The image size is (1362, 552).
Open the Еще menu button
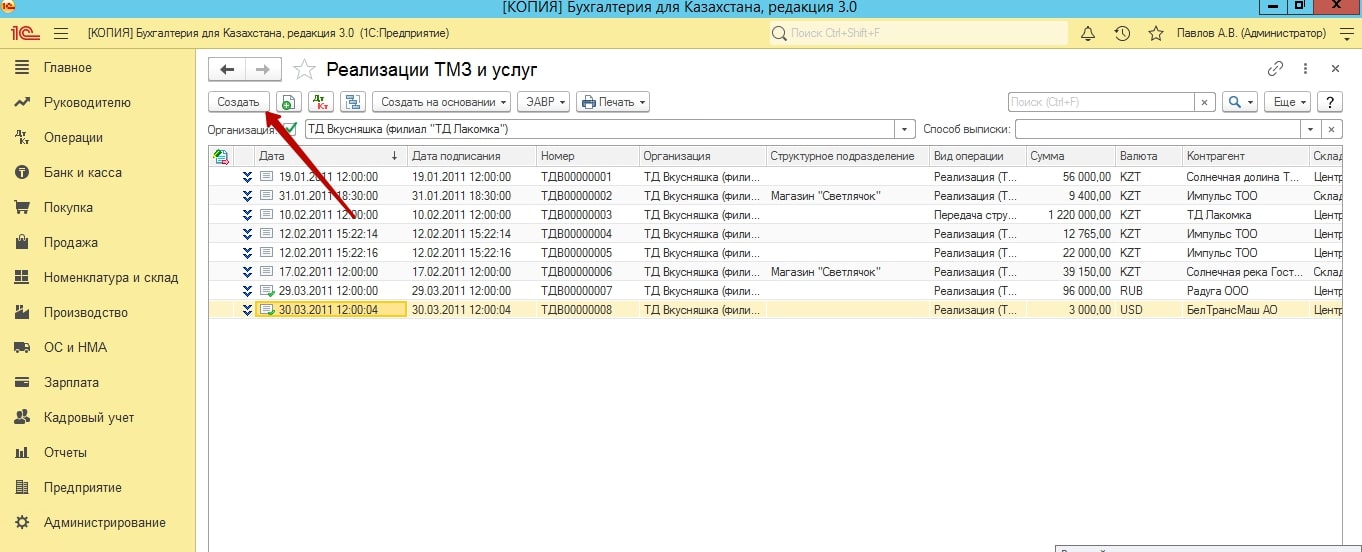1286,102
